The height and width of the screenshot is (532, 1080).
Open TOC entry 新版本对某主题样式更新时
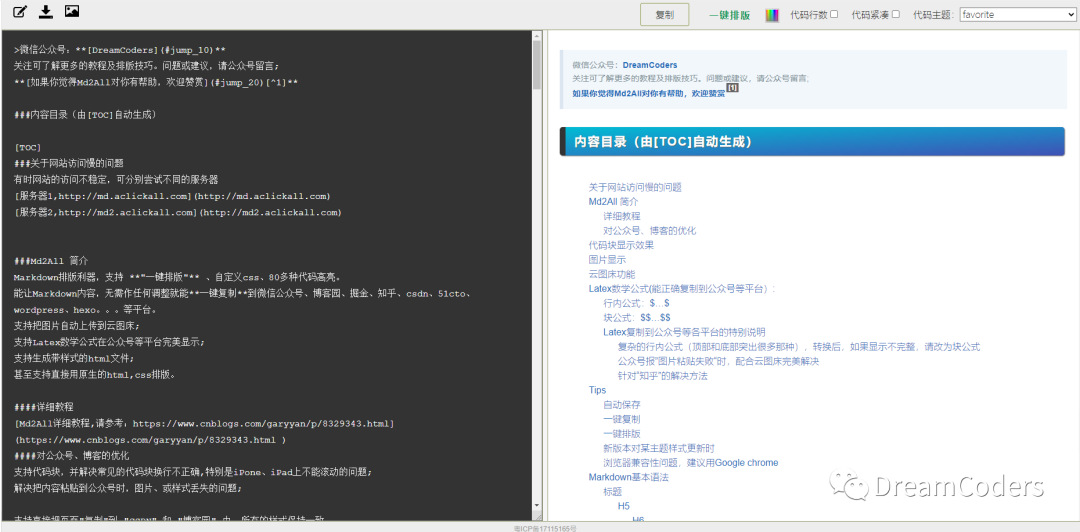coord(660,448)
